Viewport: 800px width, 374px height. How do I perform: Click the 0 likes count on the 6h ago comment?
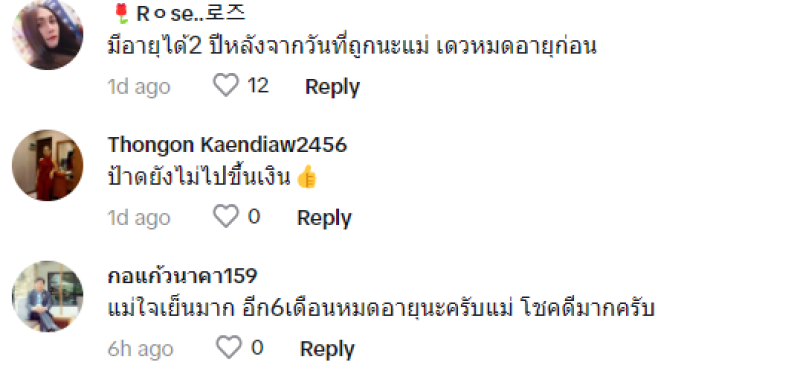click(x=257, y=347)
